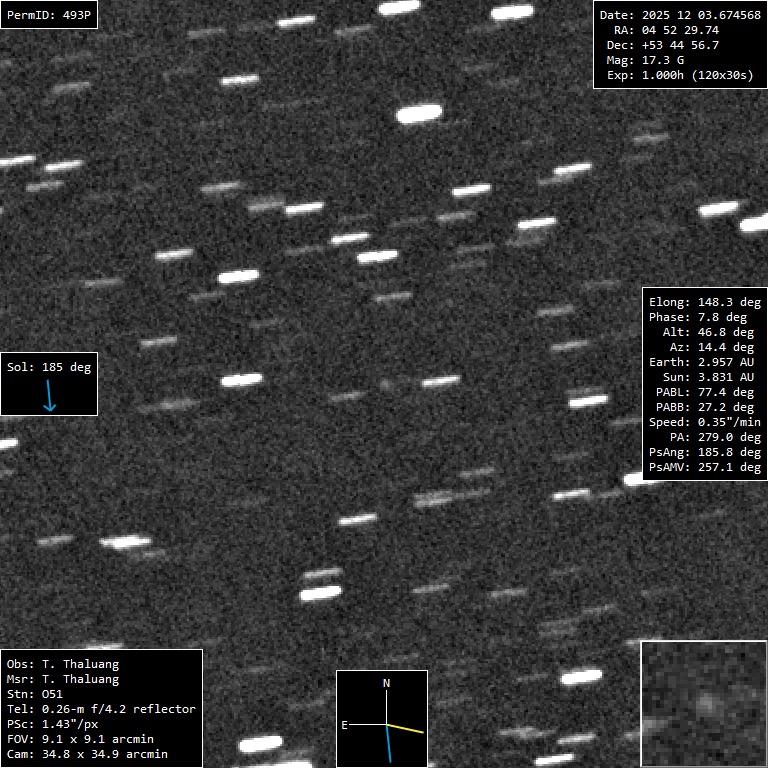Click the PsAMV 257.1 deg entry

click(x=705, y=467)
